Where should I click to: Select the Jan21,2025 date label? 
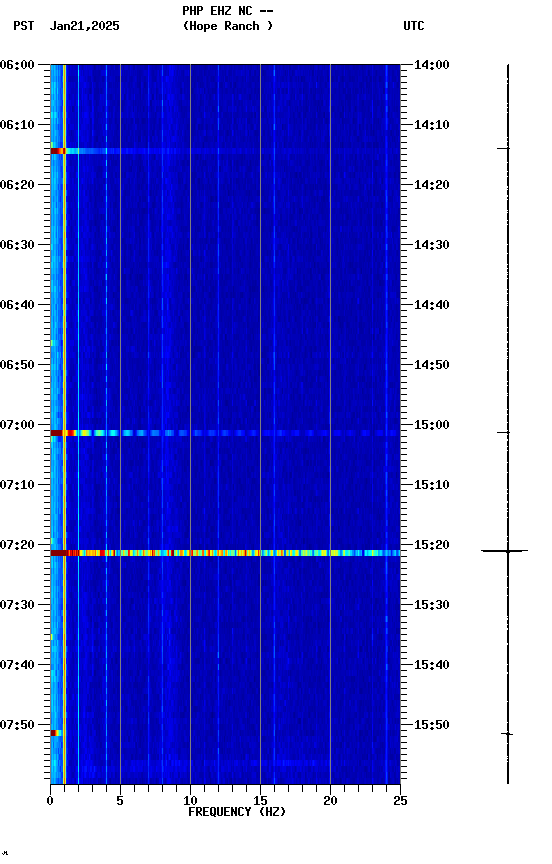84,26
